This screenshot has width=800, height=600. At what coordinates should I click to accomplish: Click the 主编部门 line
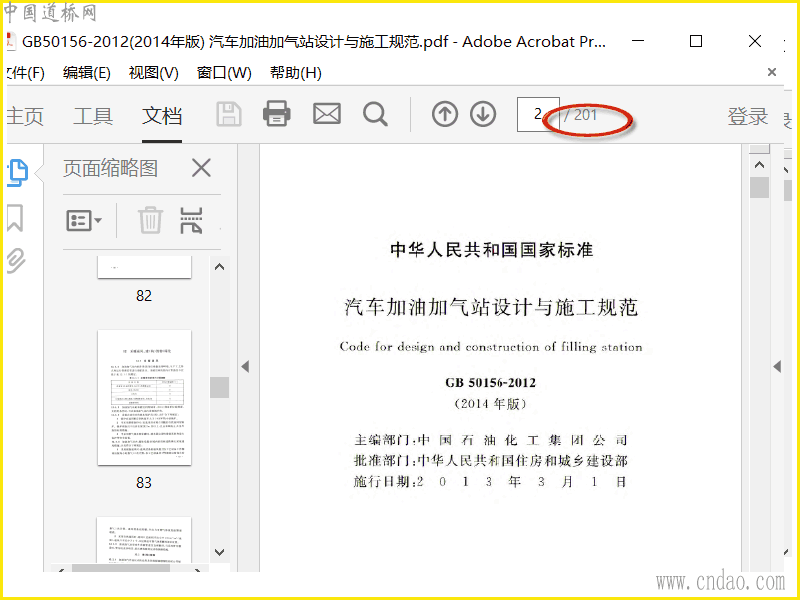490,440
